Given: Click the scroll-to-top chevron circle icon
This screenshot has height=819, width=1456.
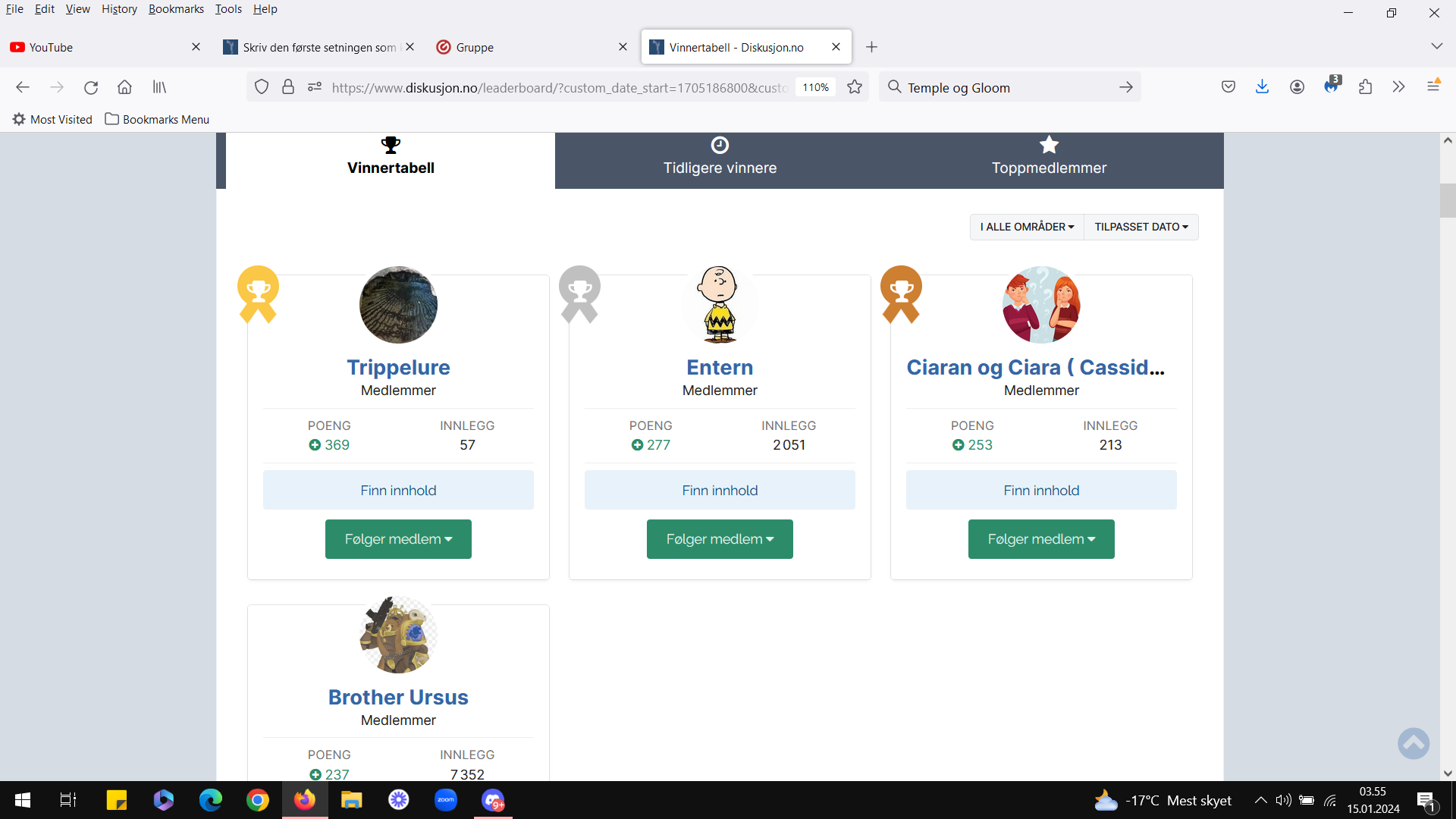Looking at the screenshot, I should tap(1414, 743).
